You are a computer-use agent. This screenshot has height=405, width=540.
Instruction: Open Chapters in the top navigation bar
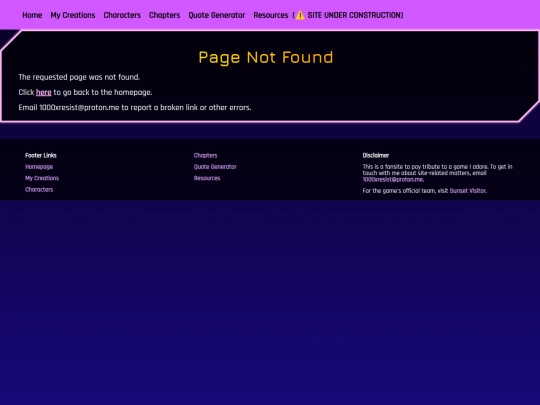(x=164, y=15)
